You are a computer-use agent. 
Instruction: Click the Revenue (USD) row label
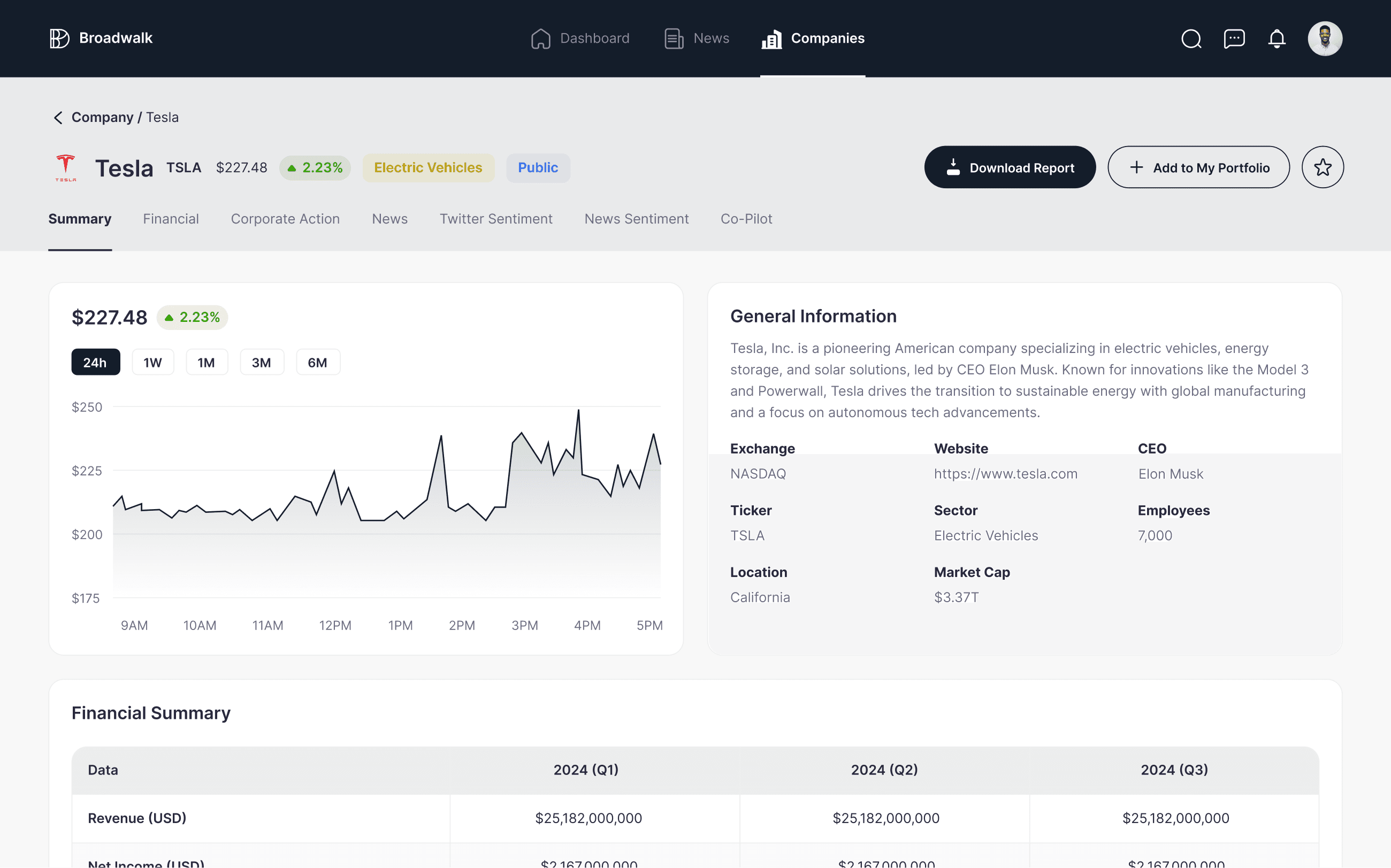tap(137, 818)
